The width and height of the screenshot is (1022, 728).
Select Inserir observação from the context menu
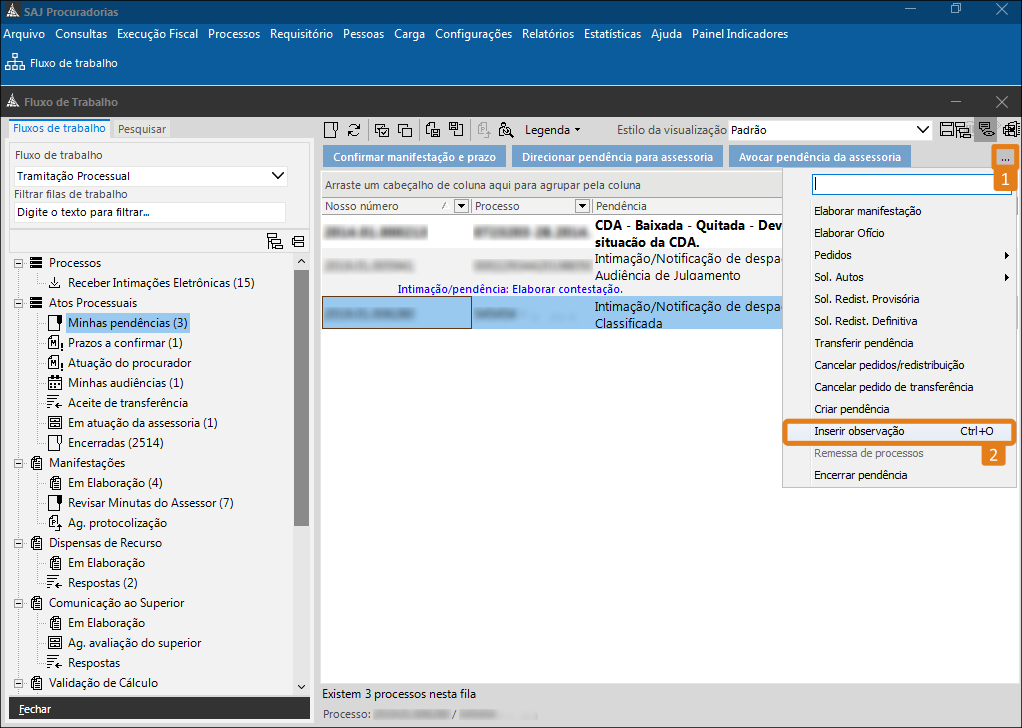tap(859, 431)
